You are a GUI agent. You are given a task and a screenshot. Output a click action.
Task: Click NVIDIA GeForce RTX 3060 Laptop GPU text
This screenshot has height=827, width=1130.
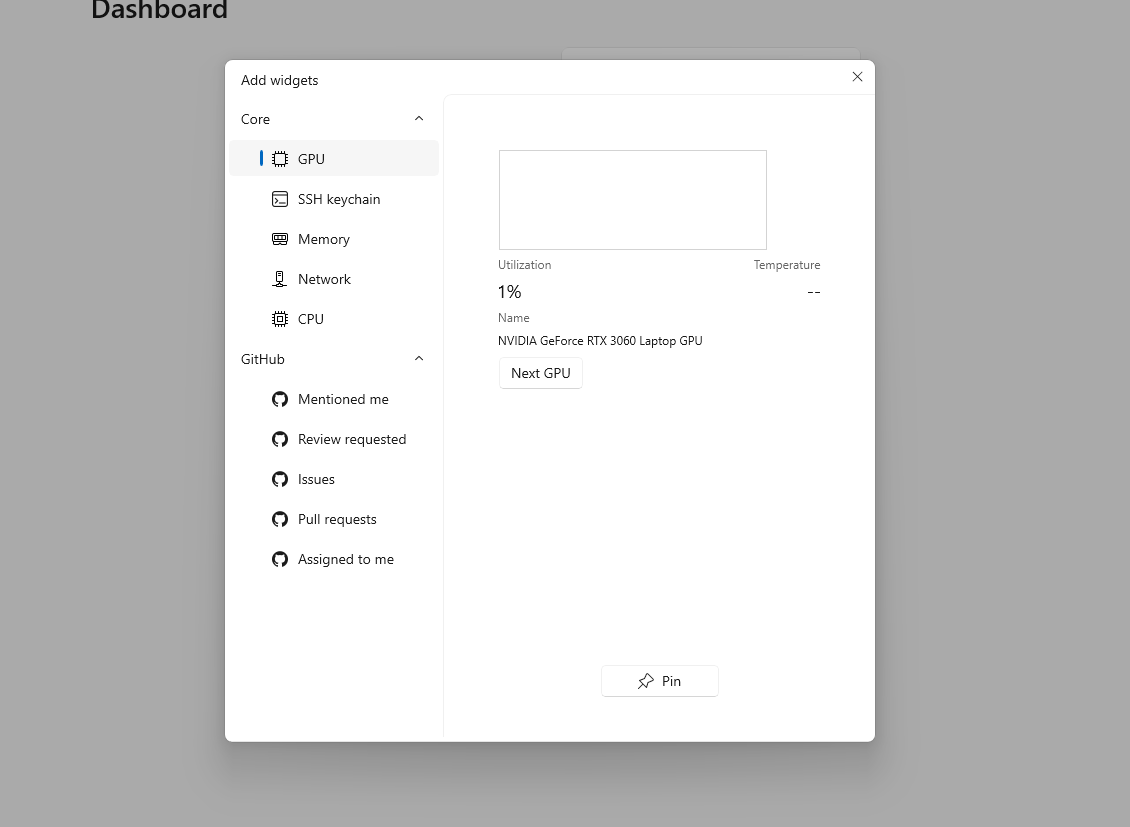600,341
